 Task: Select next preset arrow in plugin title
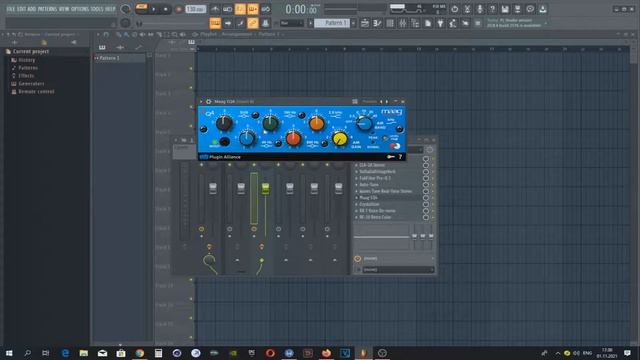(x=387, y=101)
